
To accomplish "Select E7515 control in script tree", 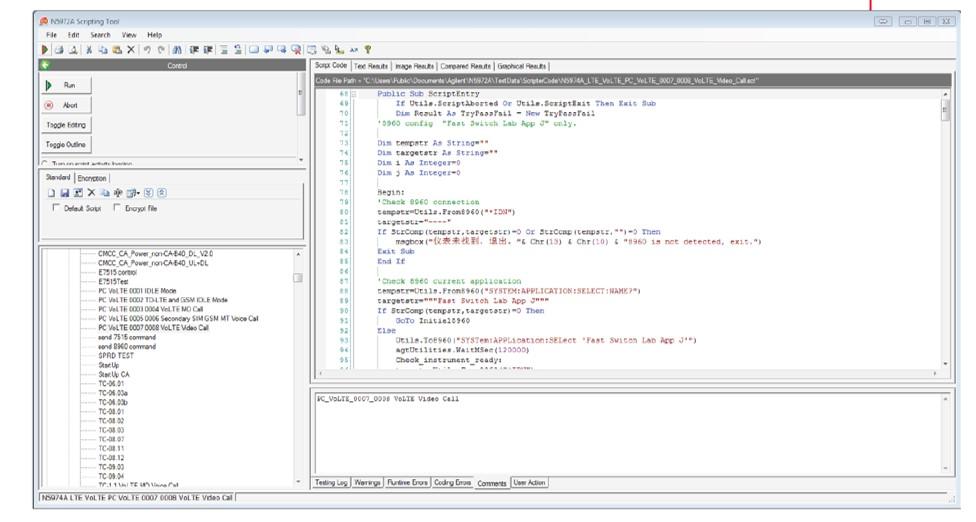I will (118, 273).
